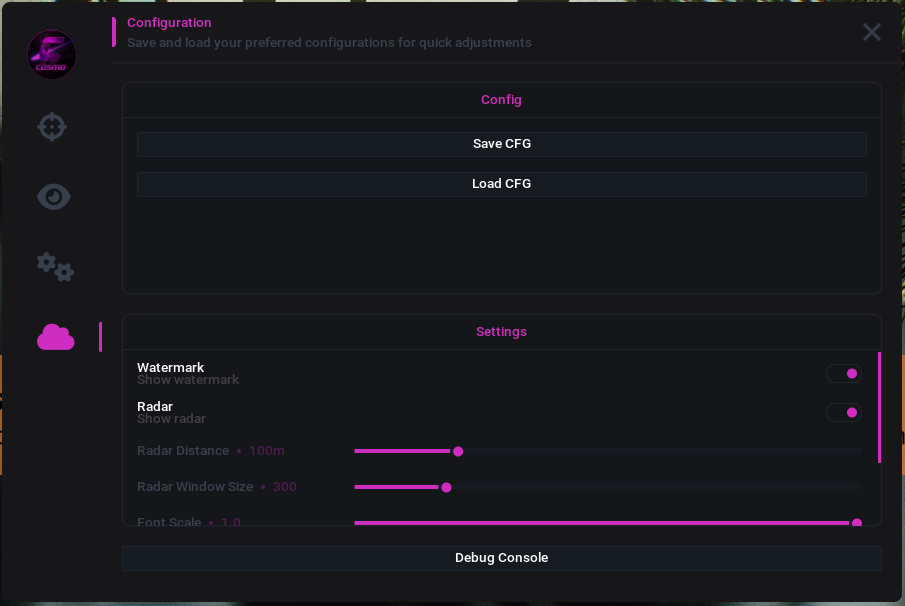Click the Radar Distance slider handle
905x606 pixels.
click(x=458, y=451)
